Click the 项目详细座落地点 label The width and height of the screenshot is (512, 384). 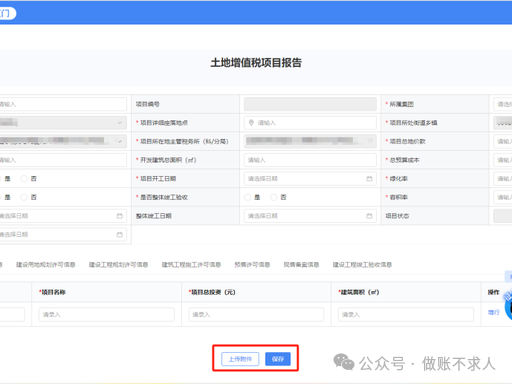164,123
